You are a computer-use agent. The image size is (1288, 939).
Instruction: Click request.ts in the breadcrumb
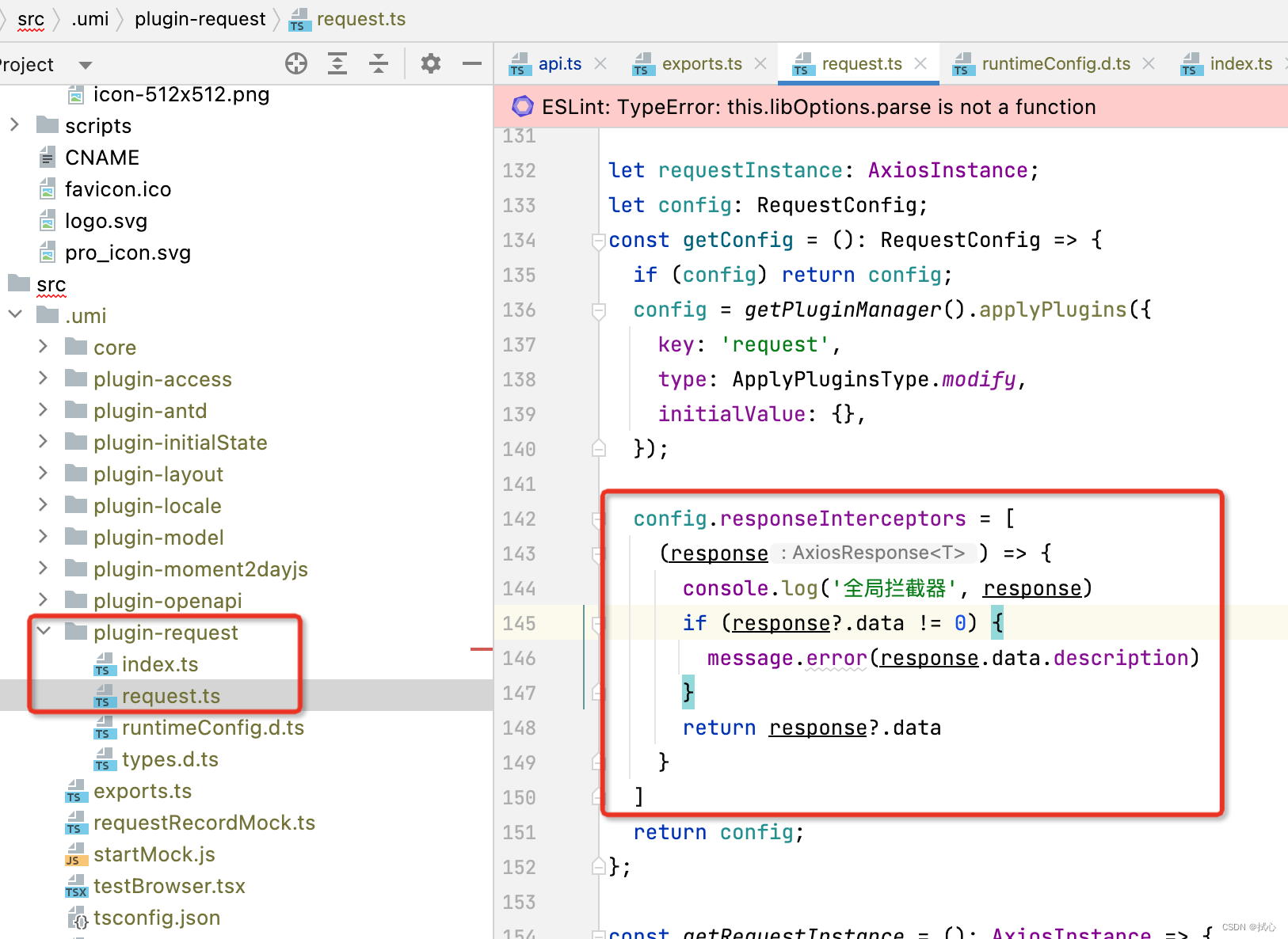point(361,19)
